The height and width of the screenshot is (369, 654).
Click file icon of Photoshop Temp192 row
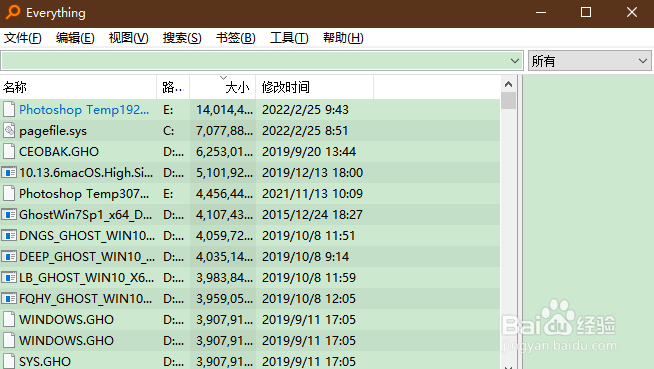point(9,110)
